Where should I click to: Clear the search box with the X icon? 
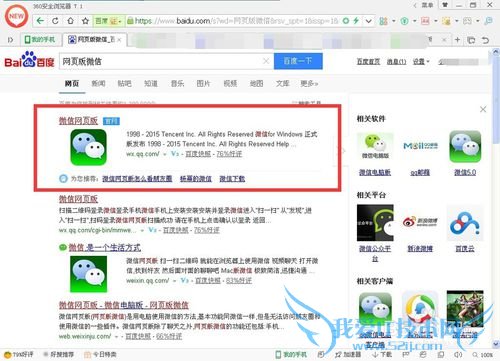266,61
